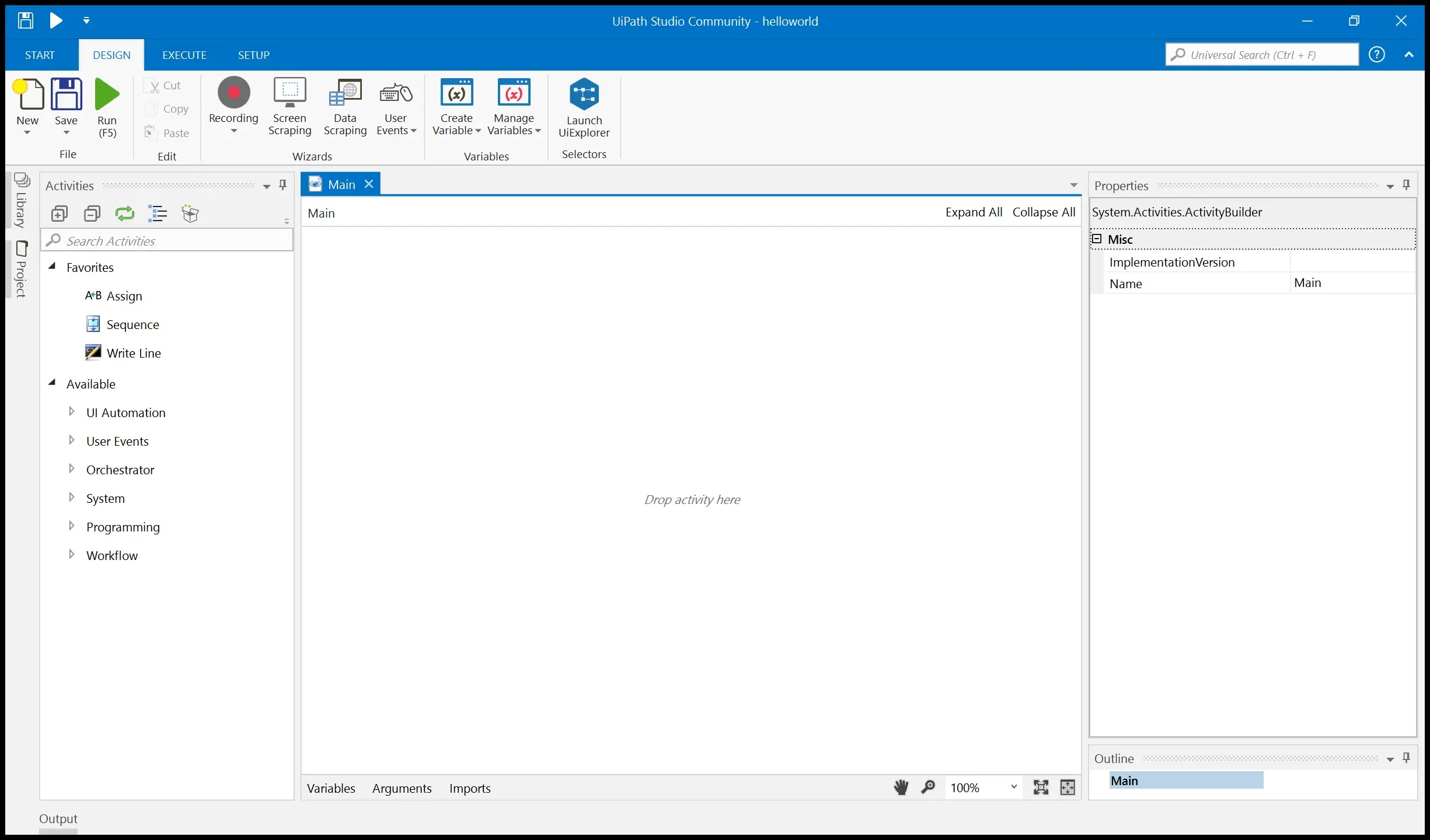Viewport: 1430px width, 840px height.
Task: Open the Manage Variables menu
Action: click(514, 107)
